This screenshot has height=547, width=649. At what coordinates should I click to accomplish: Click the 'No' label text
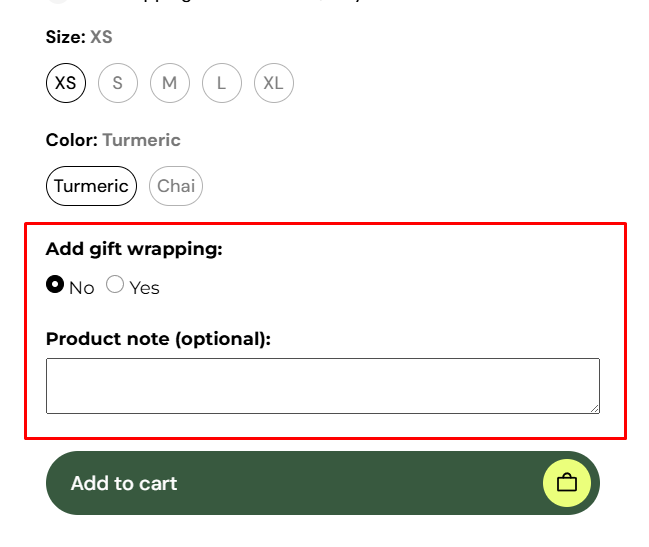point(82,288)
